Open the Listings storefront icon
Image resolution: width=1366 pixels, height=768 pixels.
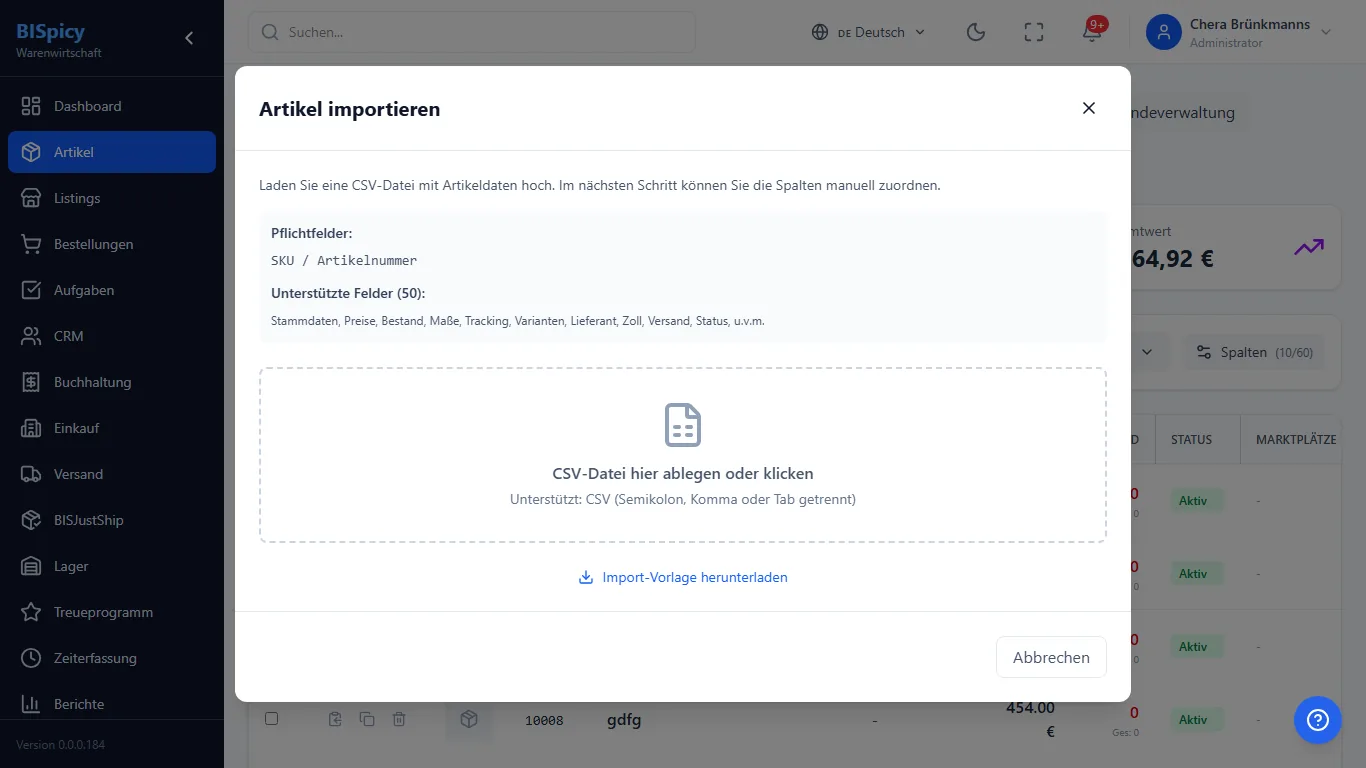pyautogui.click(x=31, y=198)
